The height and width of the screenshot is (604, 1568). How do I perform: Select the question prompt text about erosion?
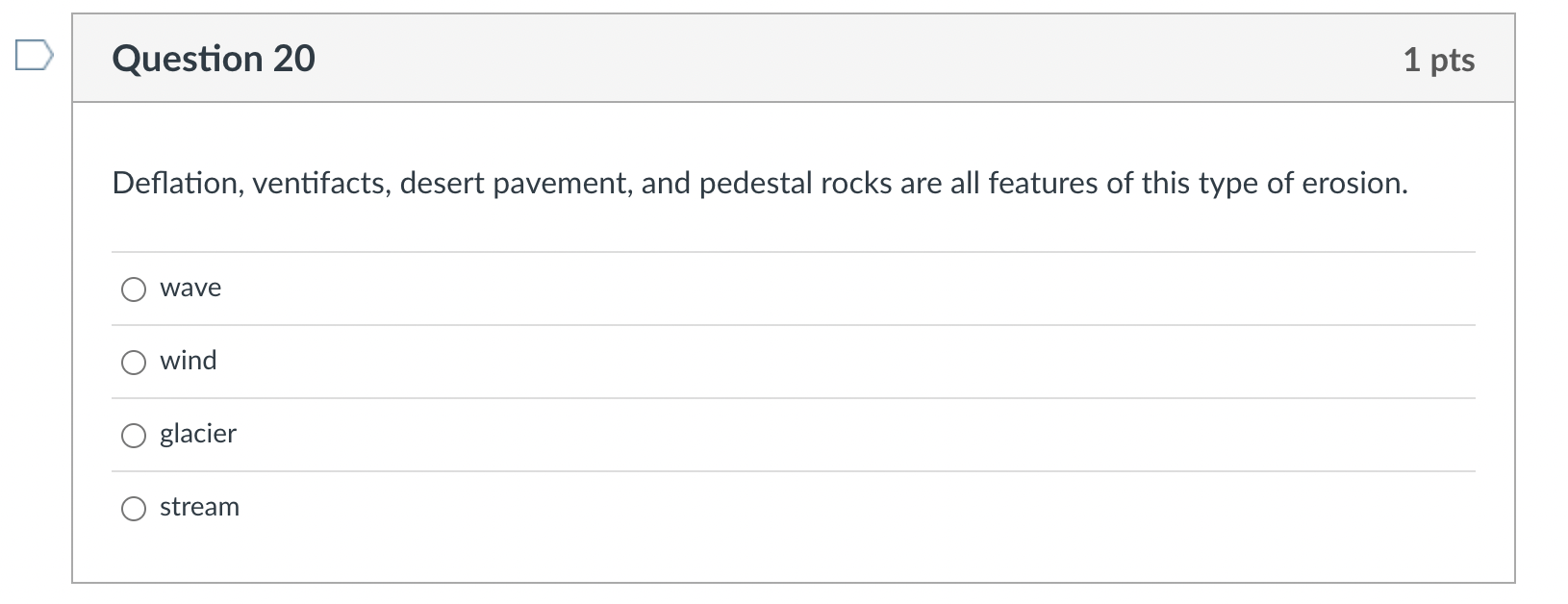760,183
